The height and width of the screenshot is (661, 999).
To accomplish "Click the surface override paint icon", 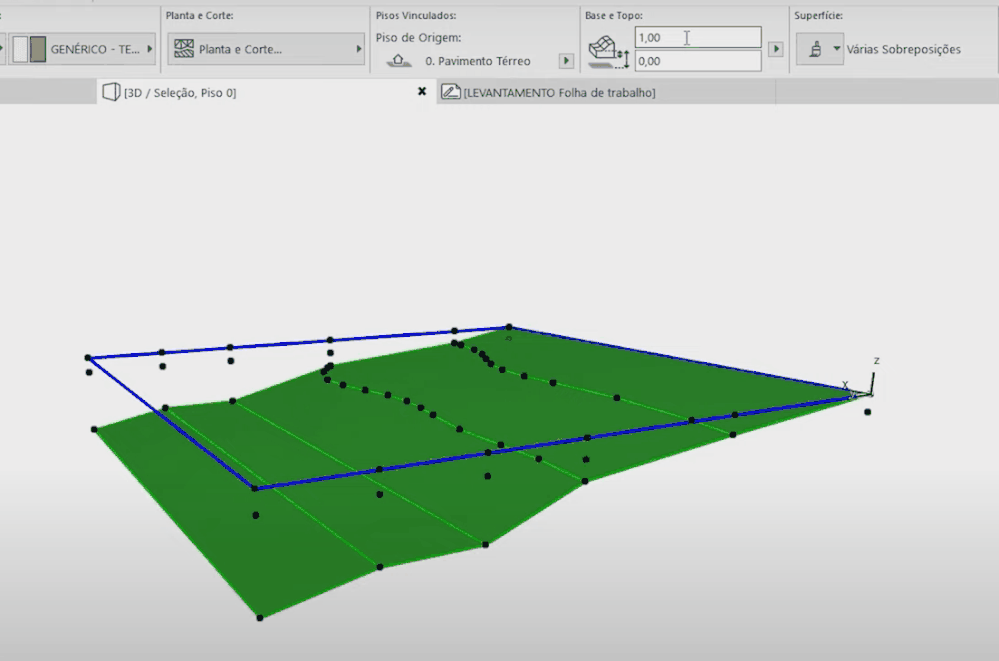I will 815,49.
